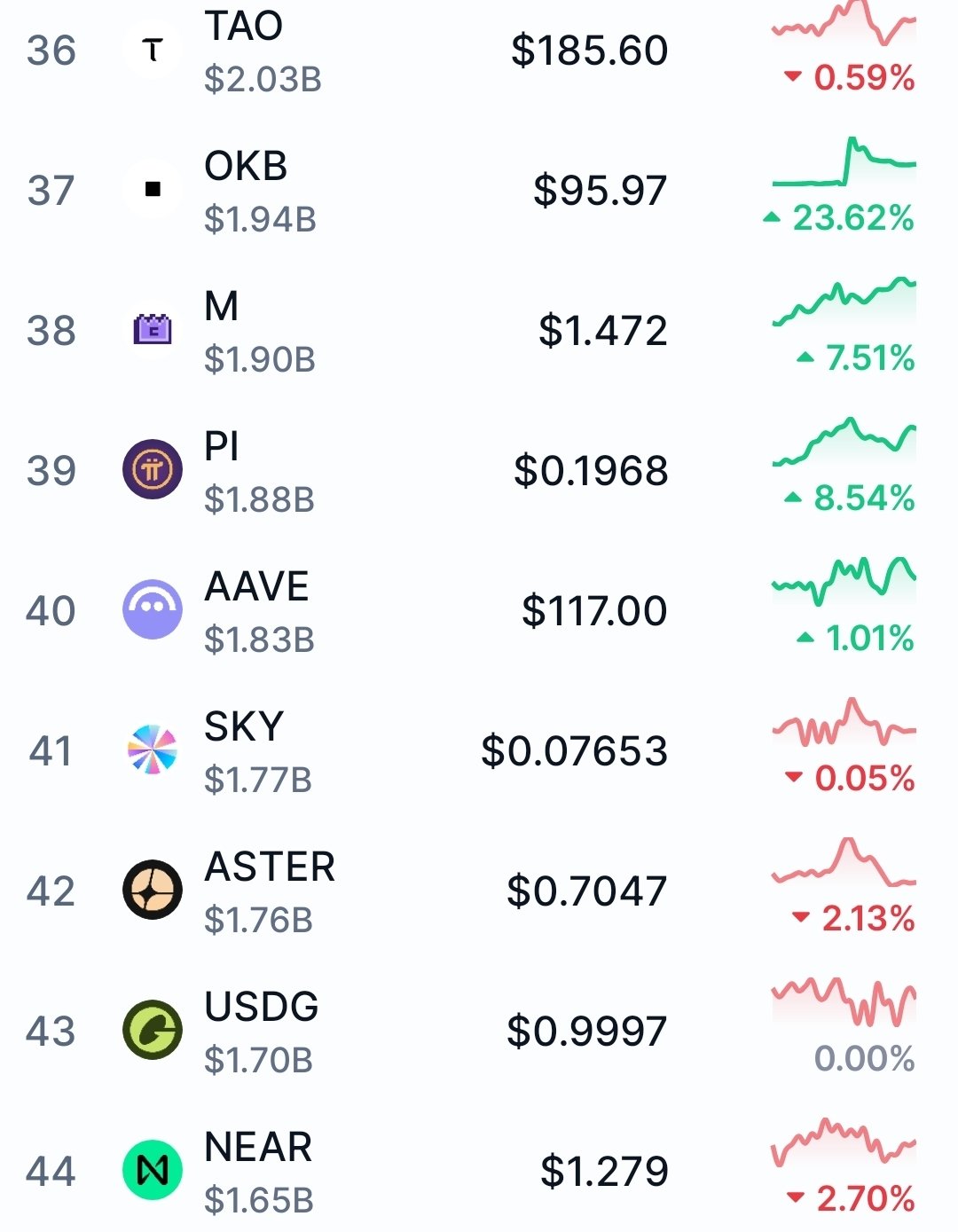Tap the colorful SKY pinwheel icon
The width and height of the screenshot is (958, 1232).
[153, 749]
